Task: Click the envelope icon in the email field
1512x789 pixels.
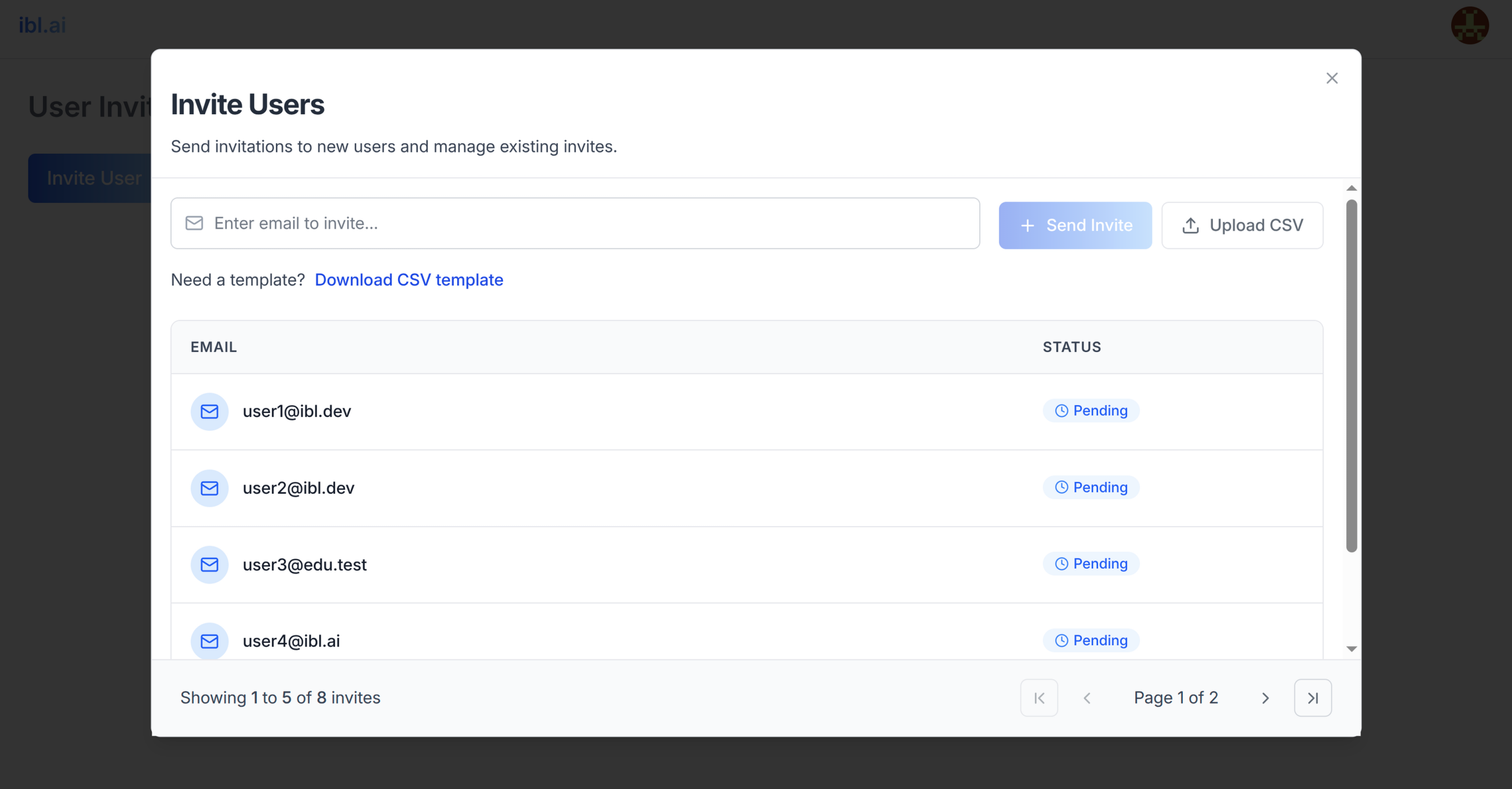Action: click(x=194, y=223)
